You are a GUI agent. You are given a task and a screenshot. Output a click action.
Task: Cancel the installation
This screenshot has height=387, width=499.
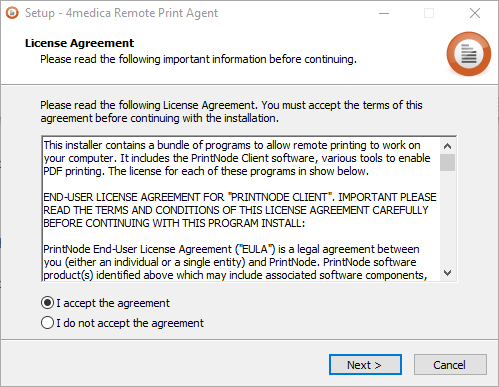point(450,365)
